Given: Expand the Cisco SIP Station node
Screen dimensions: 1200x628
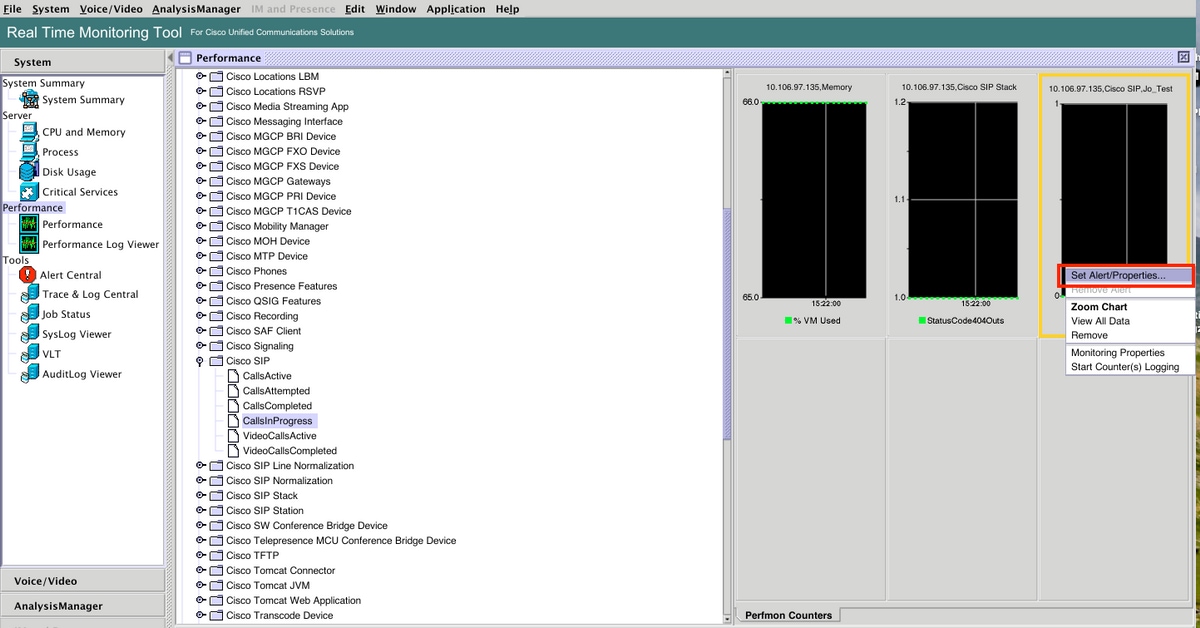Looking at the screenshot, I should coord(200,510).
